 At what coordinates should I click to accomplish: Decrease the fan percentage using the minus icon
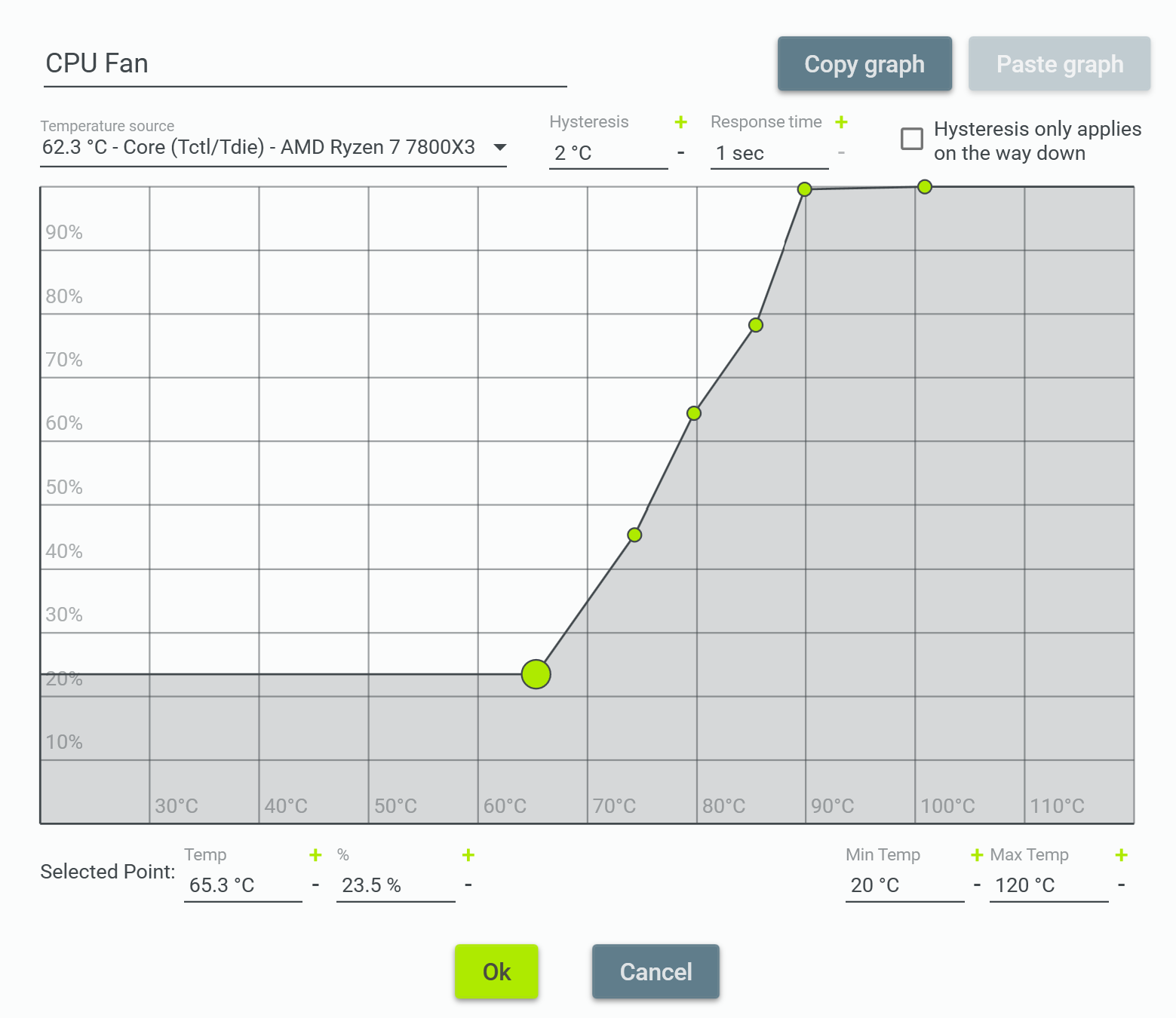click(x=468, y=884)
